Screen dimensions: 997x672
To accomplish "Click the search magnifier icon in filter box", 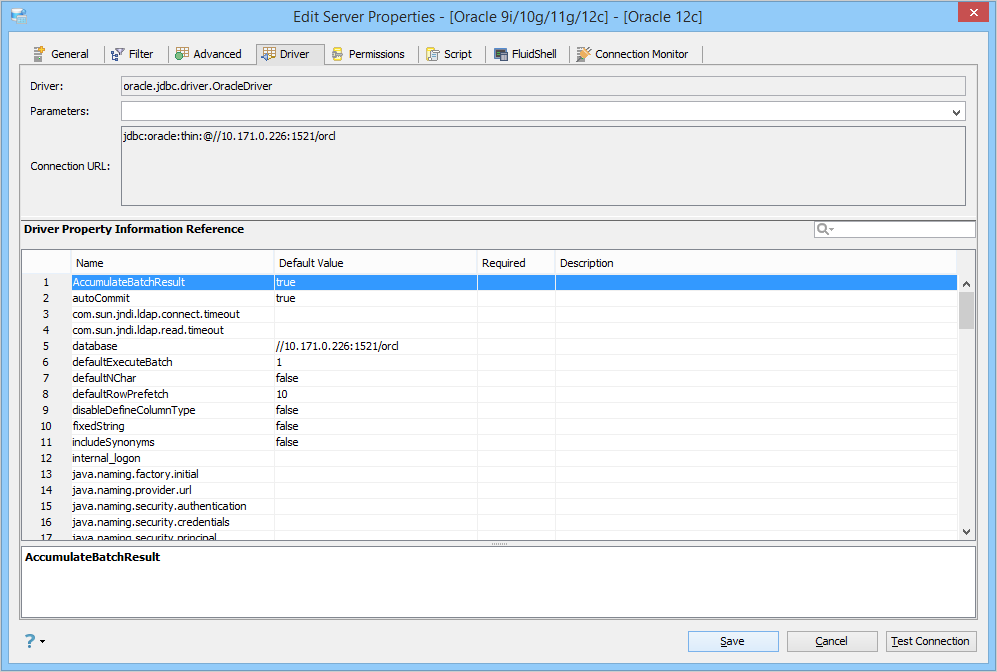I will [822, 229].
